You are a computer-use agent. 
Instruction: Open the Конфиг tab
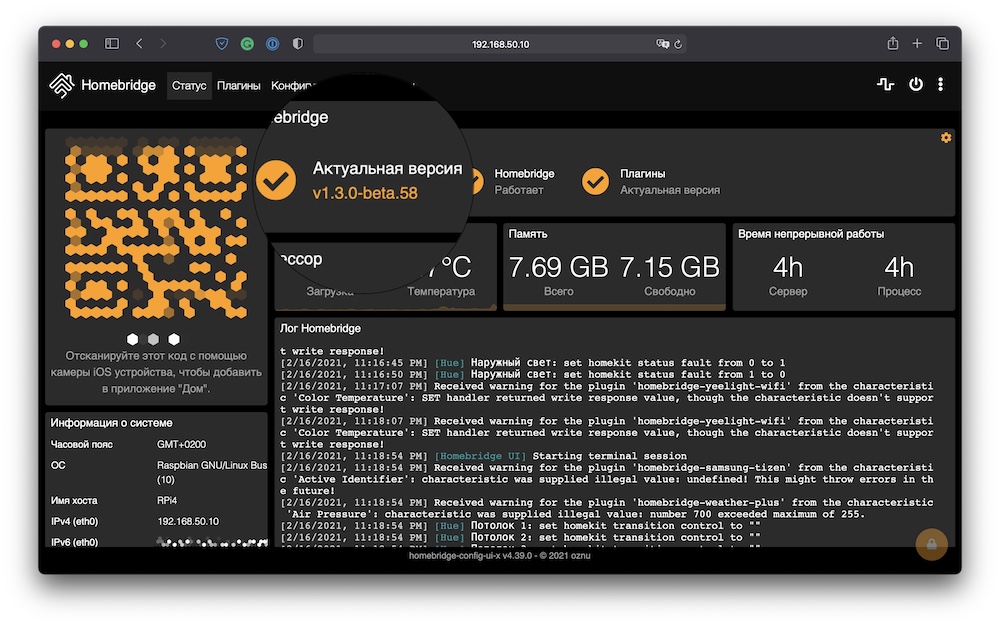click(x=293, y=85)
